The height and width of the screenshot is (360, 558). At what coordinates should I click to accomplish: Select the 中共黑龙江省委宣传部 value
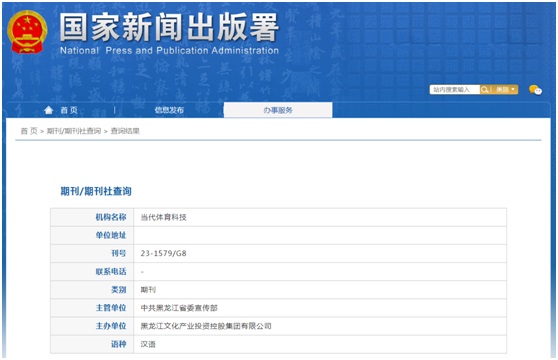(x=179, y=308)
